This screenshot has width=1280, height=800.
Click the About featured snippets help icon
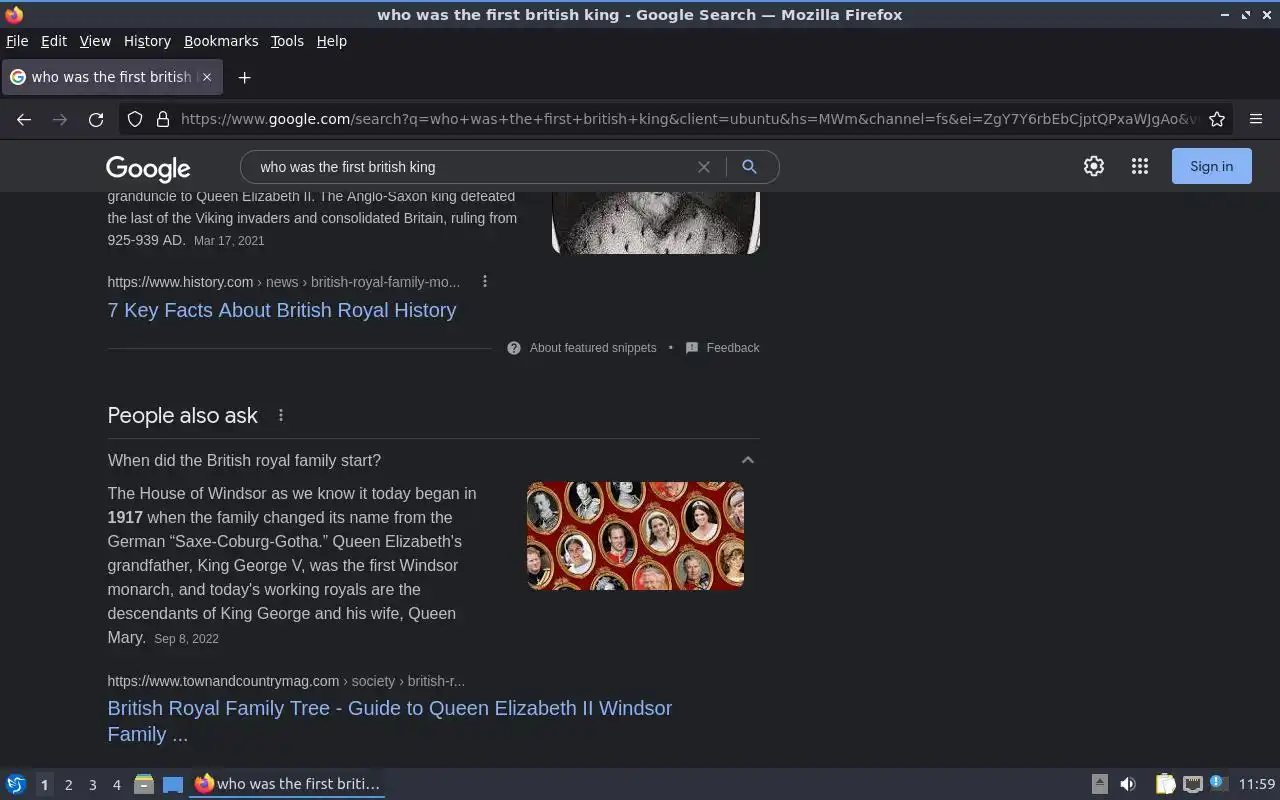point(514,348)
